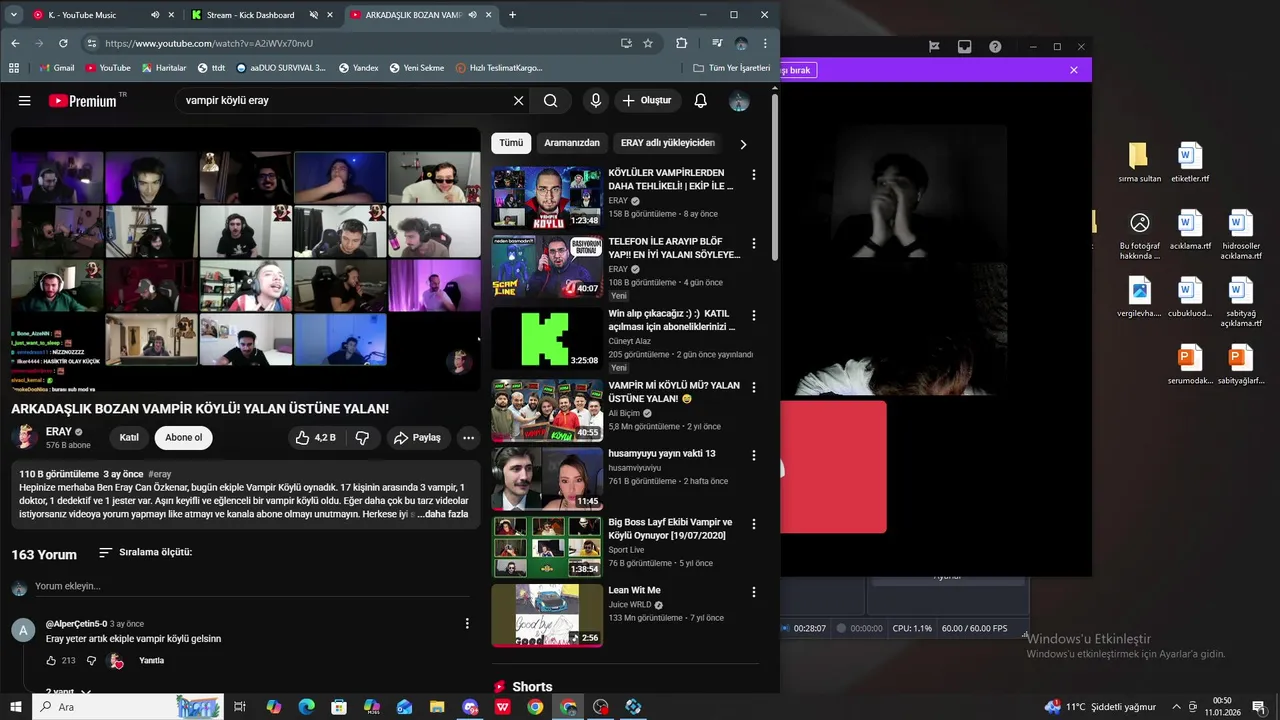Select the Tümü filter chip
Viewport: 1280px width, 720px height.
[x=511, y=143]
